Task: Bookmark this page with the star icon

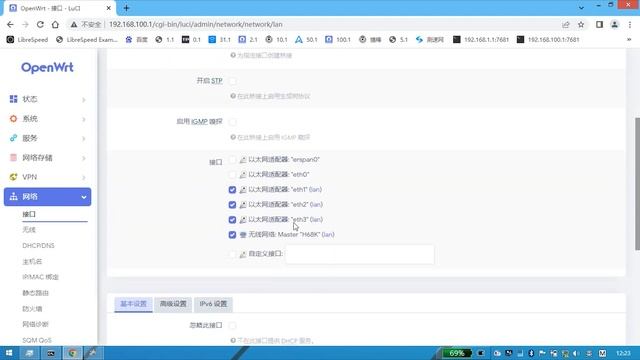Action: (x=581, y=24)
